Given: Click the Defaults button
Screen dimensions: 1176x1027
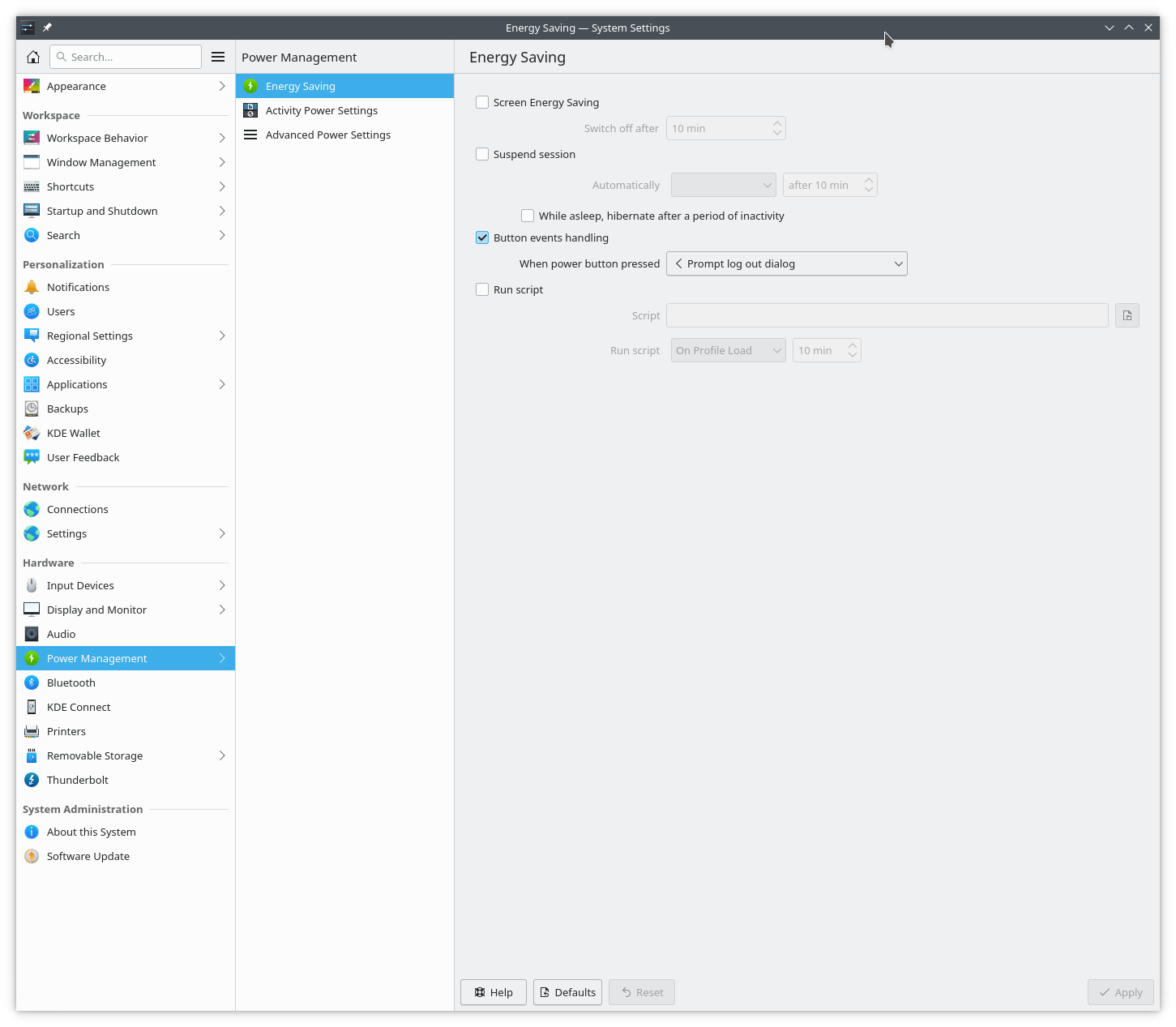Looking at the screenshot, I should click(x=567, y=992).
